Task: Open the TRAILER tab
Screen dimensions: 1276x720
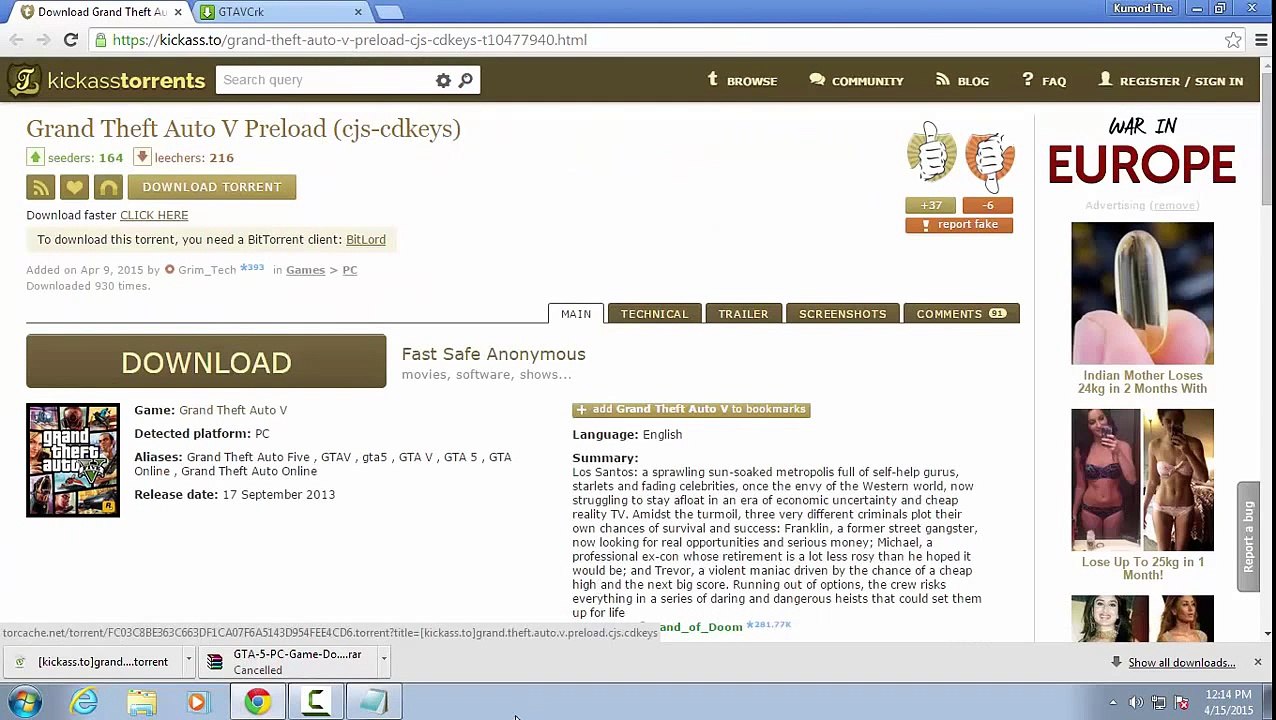Action: pos(743,314)
